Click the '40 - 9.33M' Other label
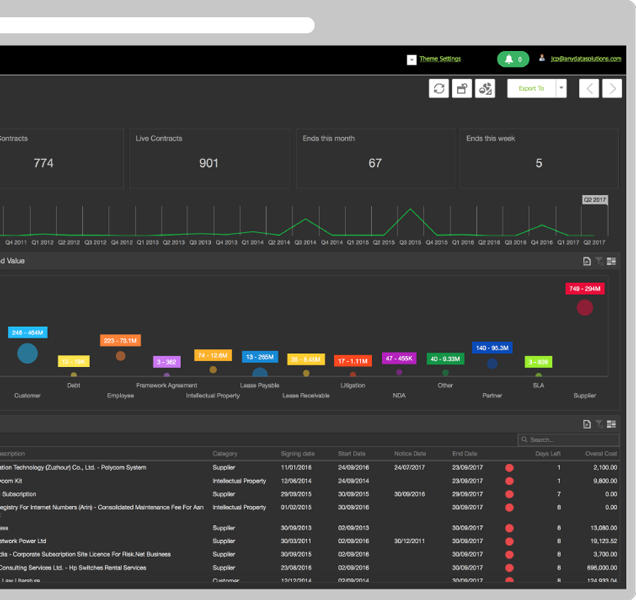636x600 pixels. (445, 359)
